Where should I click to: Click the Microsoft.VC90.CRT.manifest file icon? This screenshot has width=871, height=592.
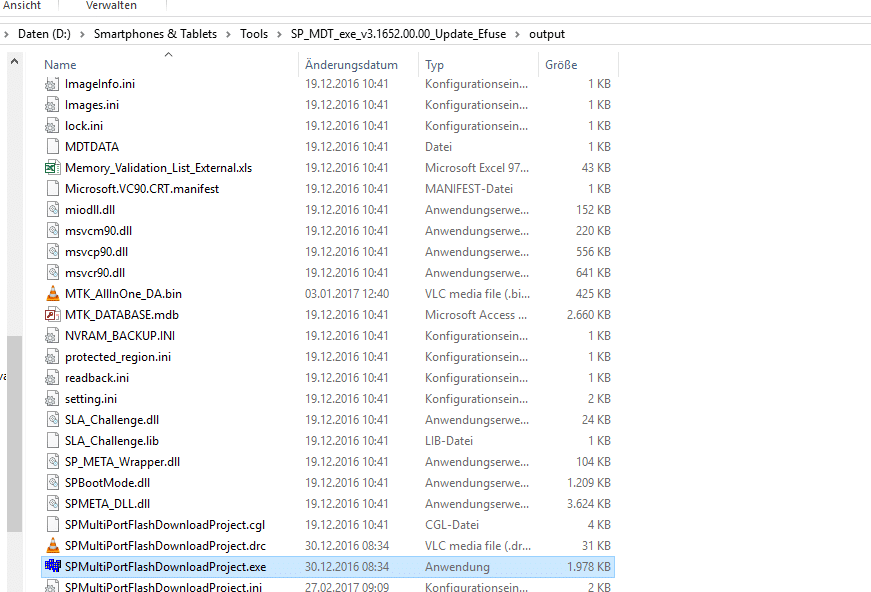click(52, 189)
